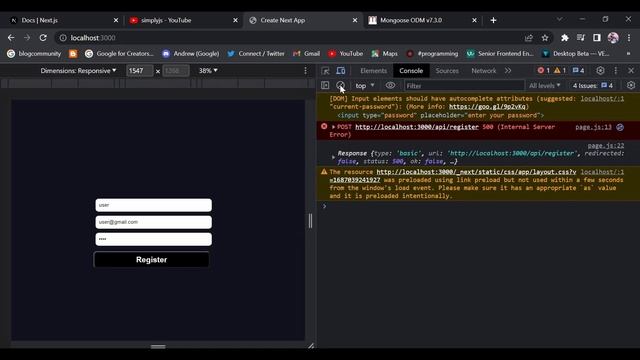Click the username input containing user
The width and height of the screenshot is (640, 360).
click(153, 205)
